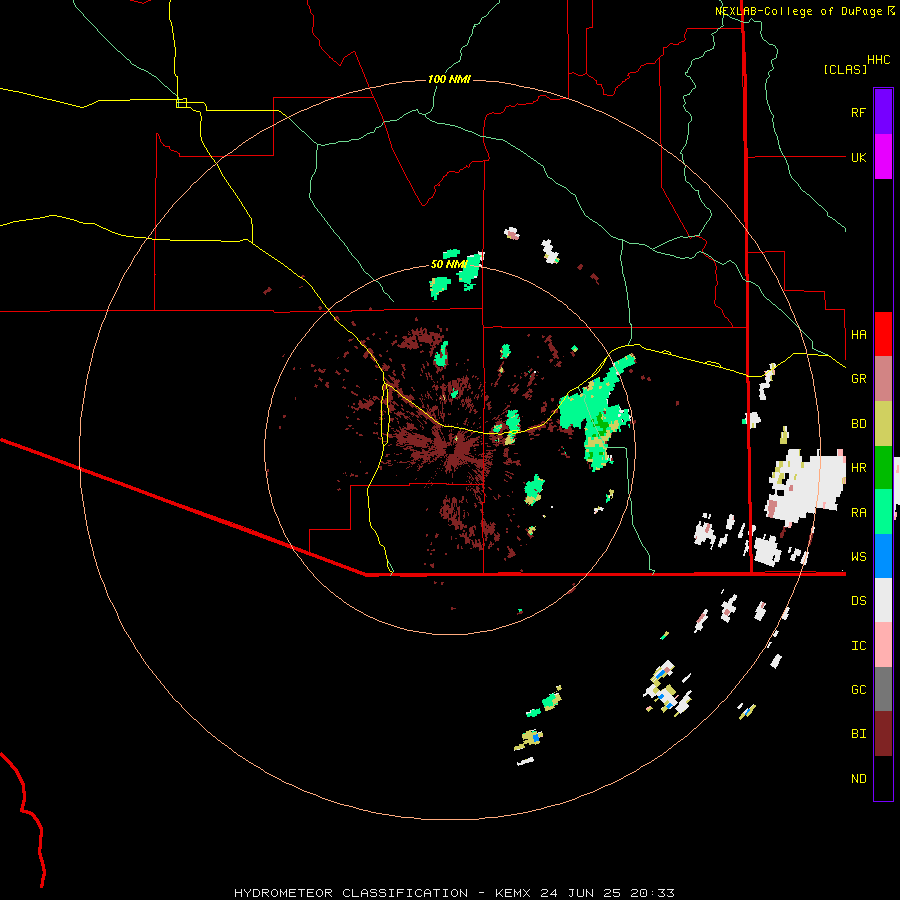Pick the RA bright green legend swatch
Viewport: 900px width, 900px height.
pyautogui.click(x=883, y=512)
